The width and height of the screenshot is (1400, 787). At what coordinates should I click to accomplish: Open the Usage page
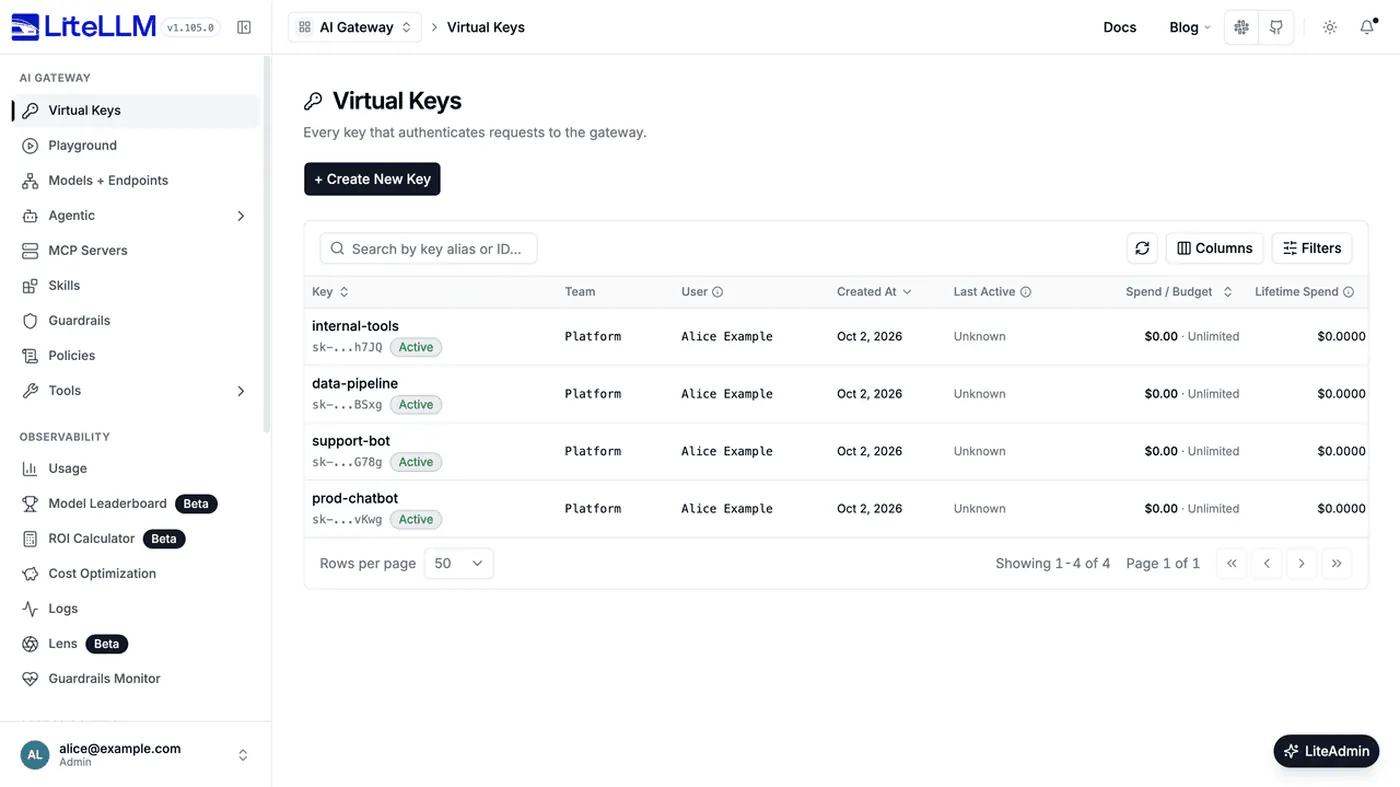(135, 468)
